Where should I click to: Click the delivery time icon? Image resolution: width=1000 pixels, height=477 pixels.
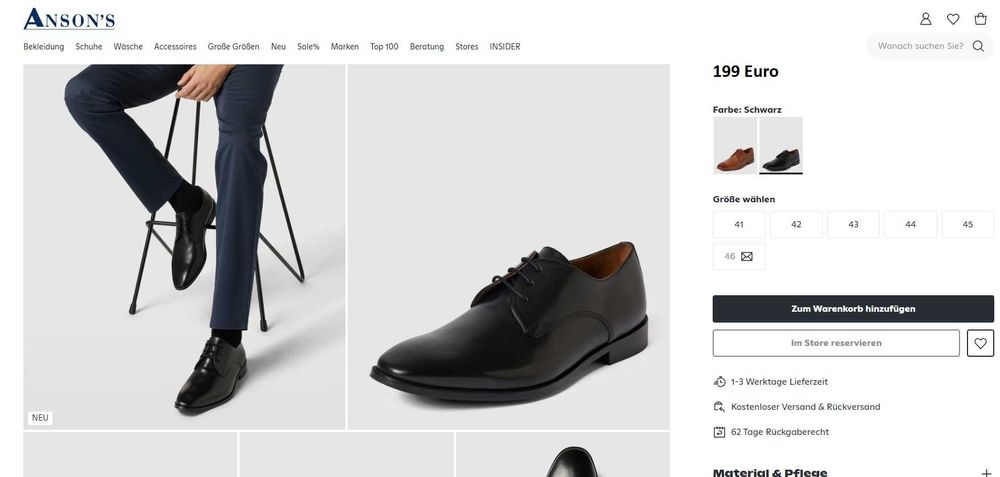pyautogui.click(x=719, y=382)
